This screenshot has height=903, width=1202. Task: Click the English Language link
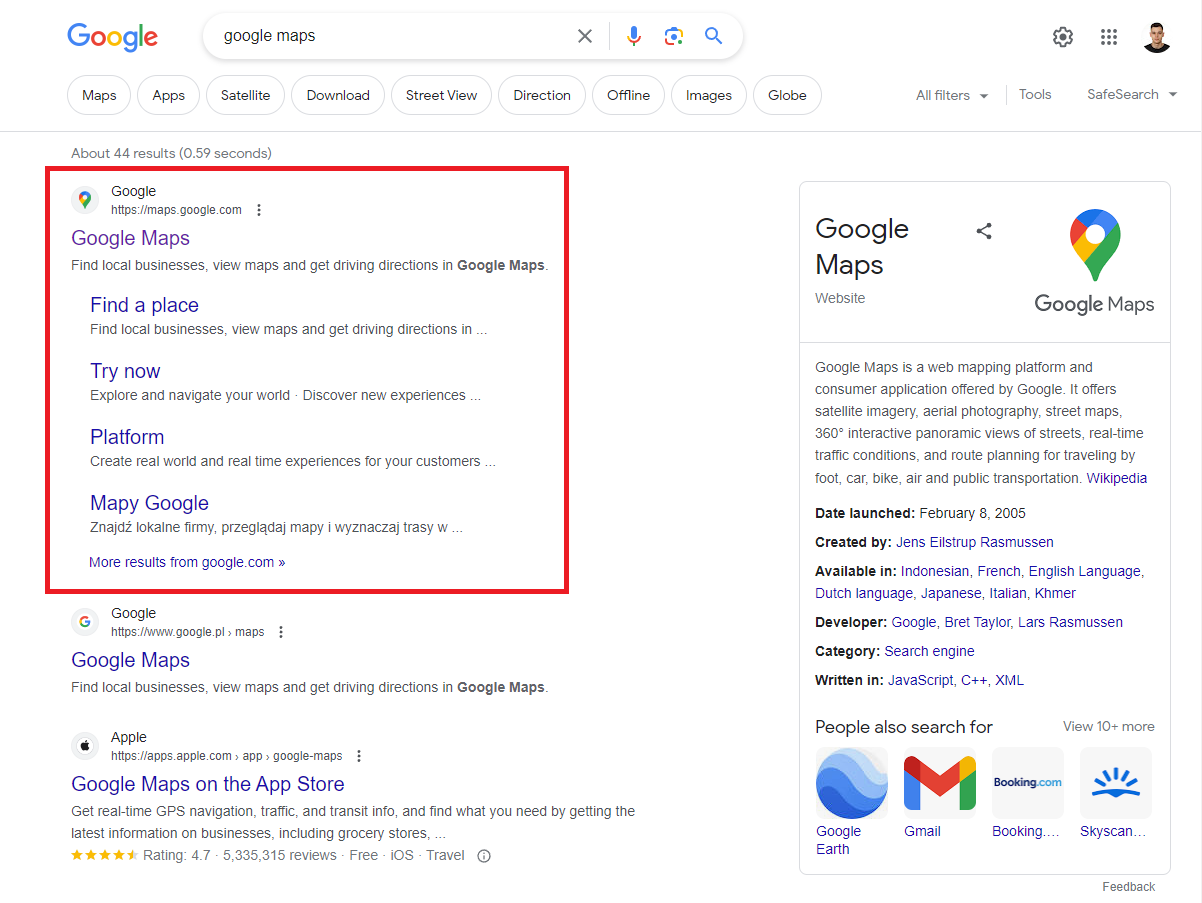(x=1084, y=571)
